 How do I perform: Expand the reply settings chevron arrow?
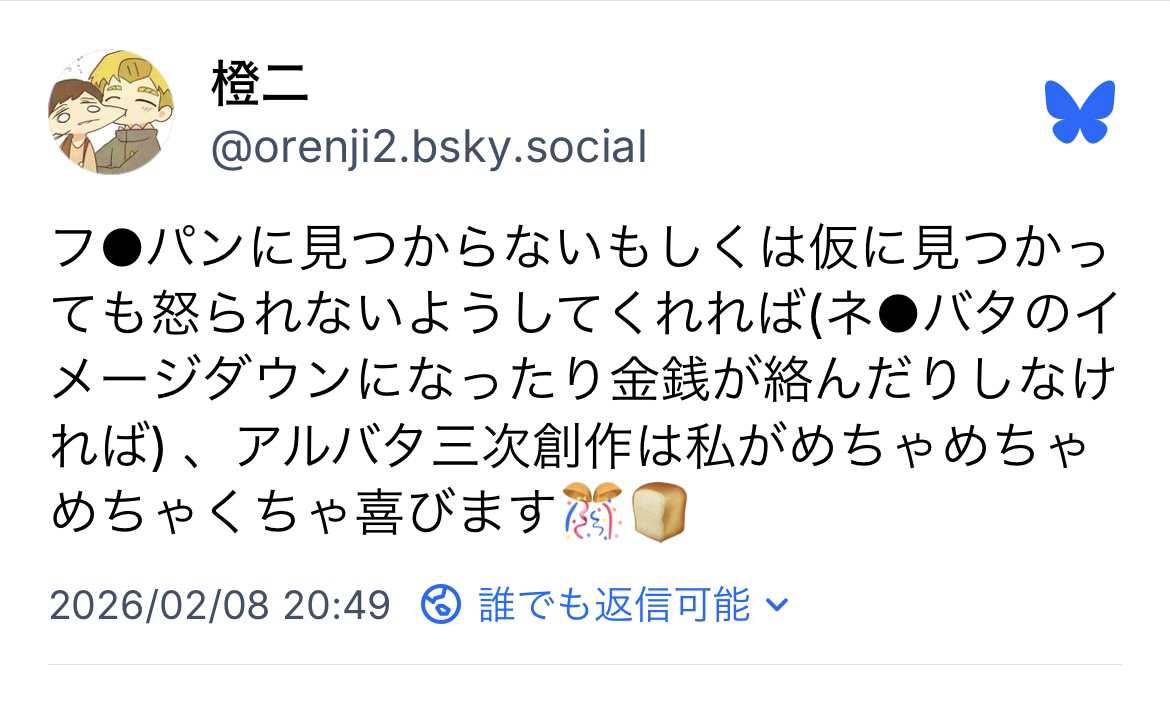(x=777, y=605)
